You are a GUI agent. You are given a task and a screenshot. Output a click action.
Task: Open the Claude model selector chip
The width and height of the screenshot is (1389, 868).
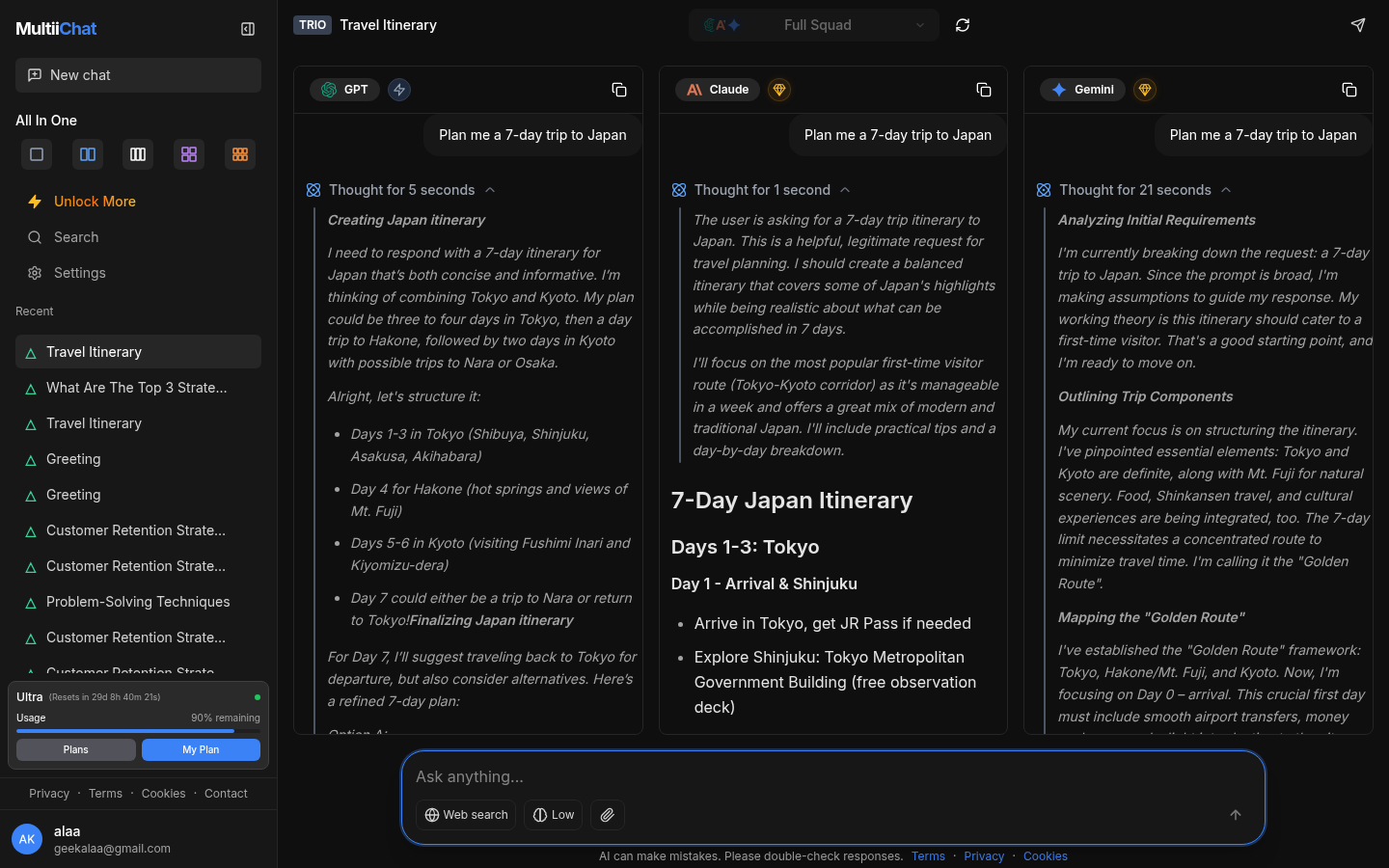click(x=718, y=90)
